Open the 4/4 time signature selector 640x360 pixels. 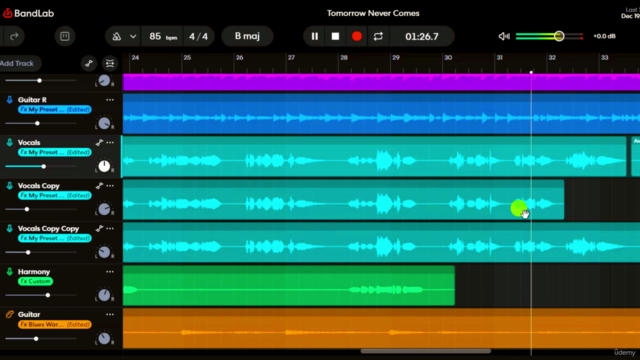198,36
